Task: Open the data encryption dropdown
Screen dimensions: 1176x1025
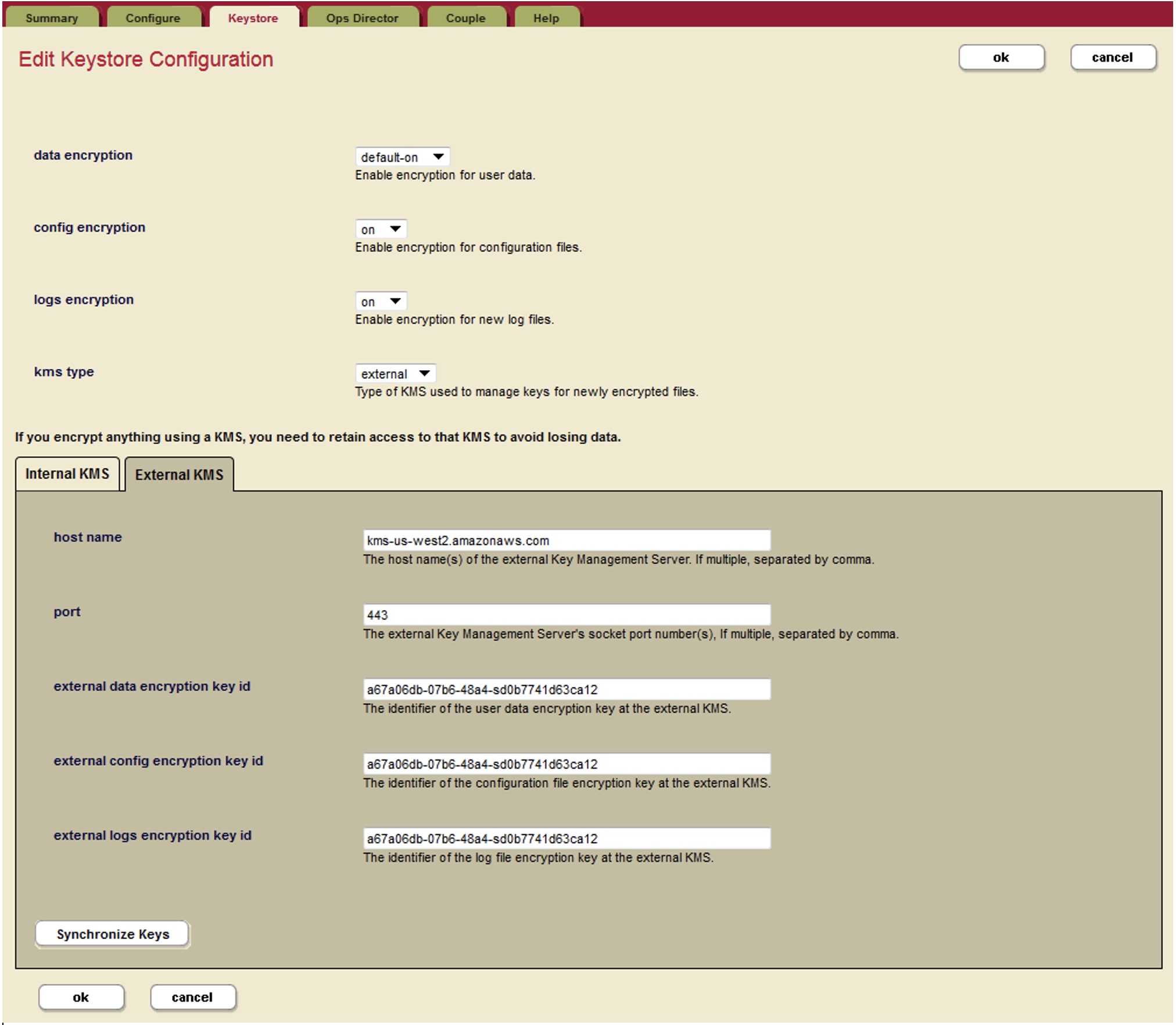Action: (x=402, y=157)
